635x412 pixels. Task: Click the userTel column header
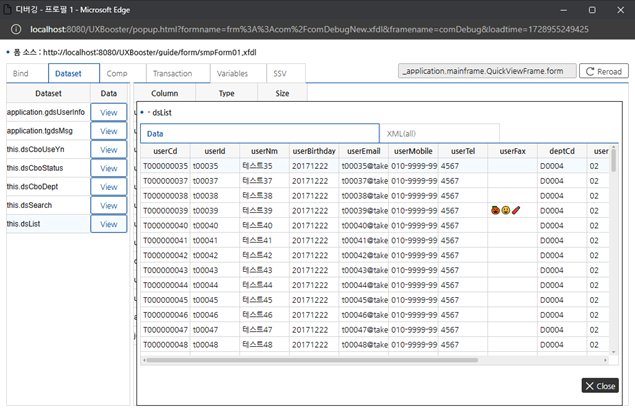pyautogui.click(x=463, y=151)
